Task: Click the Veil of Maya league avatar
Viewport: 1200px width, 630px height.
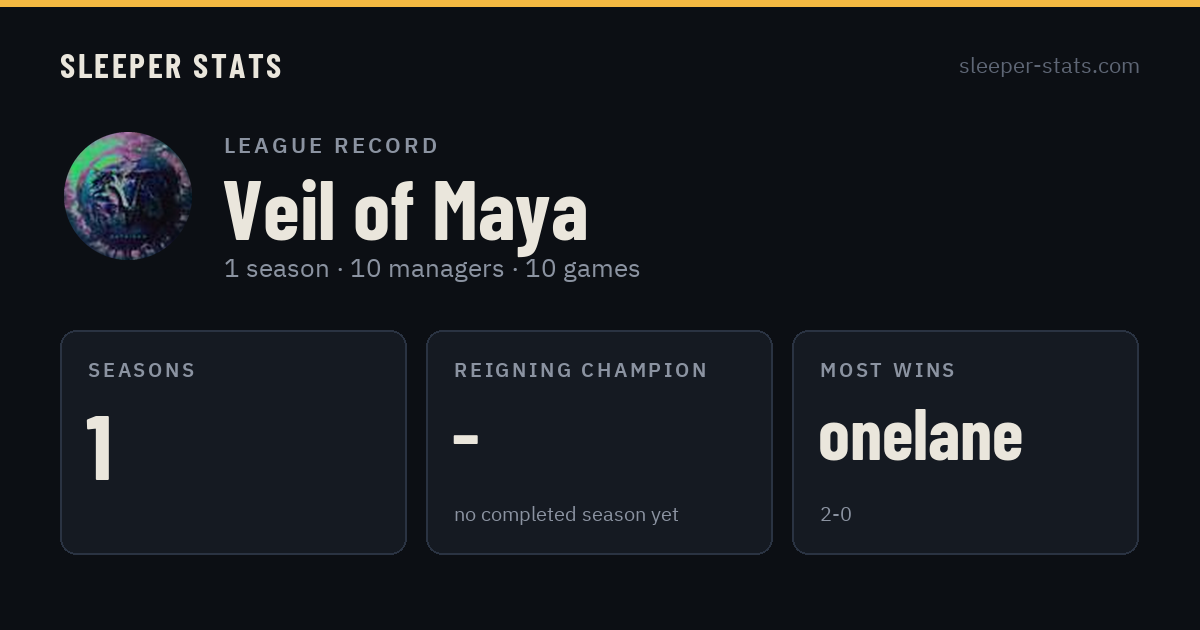Action: tap(128, 196)
